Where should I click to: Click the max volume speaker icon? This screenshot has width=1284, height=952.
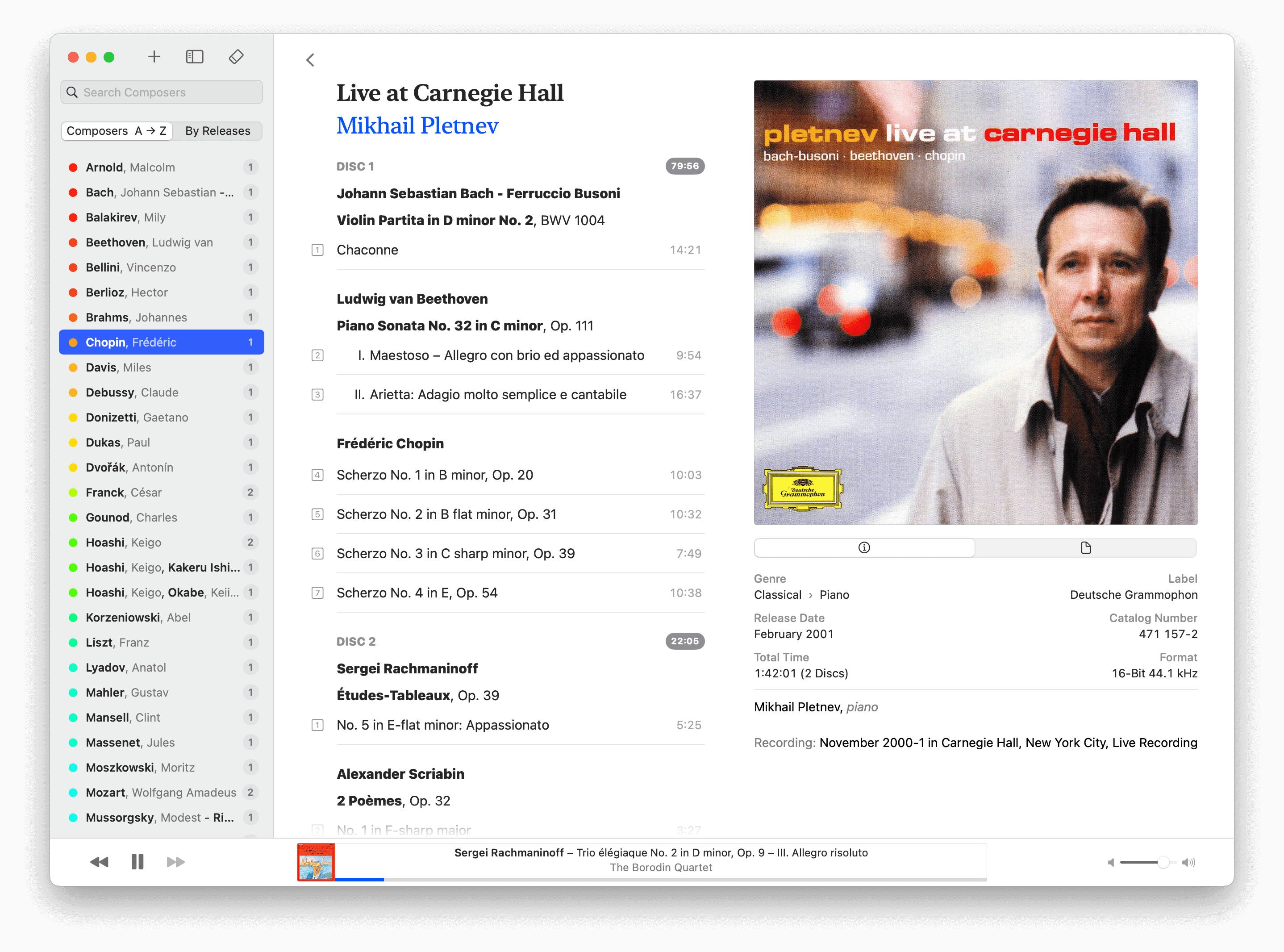tap(1188, 863)
